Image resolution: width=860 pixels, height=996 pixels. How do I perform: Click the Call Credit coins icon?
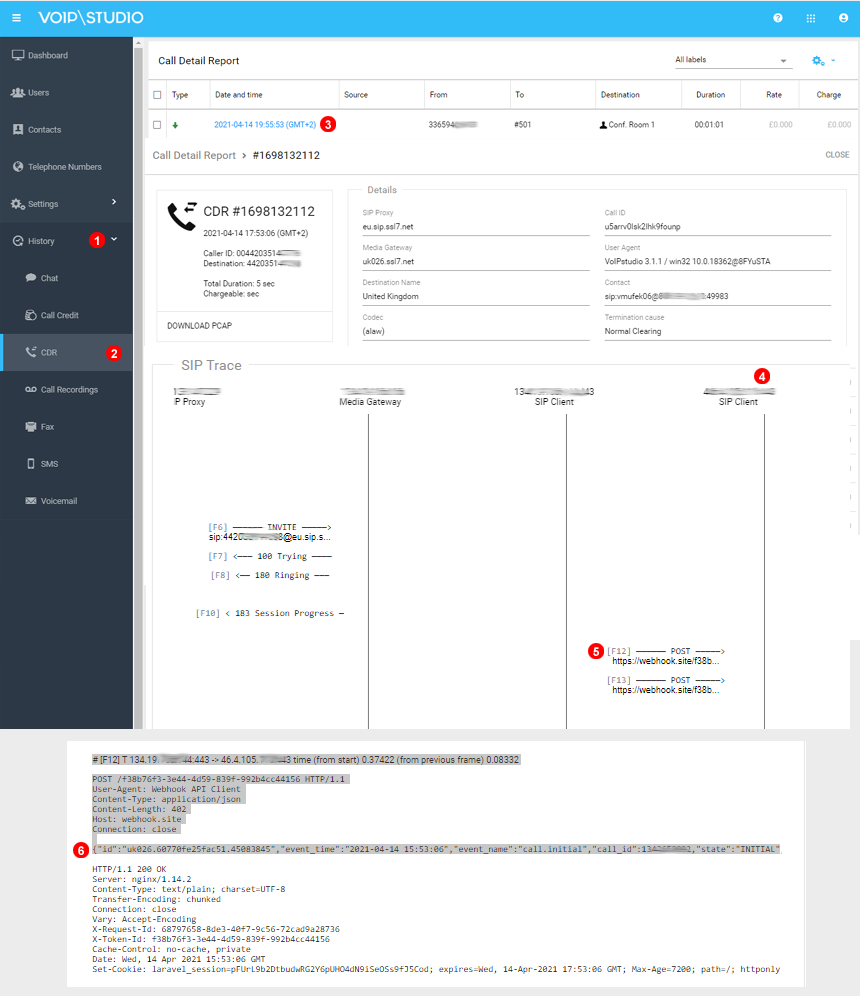point(30,315)
